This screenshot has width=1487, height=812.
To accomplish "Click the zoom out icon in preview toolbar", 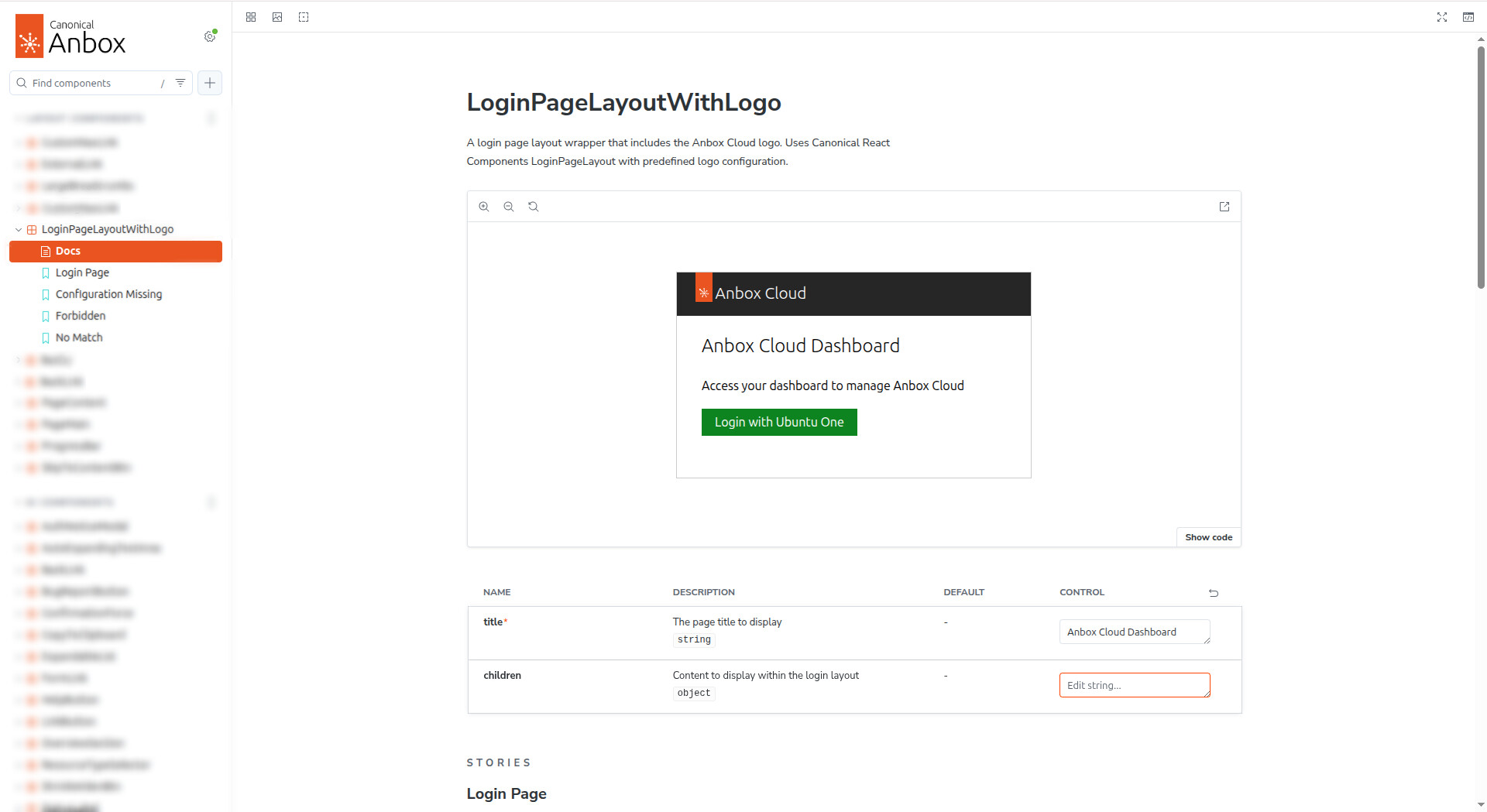I will coord(509,207).
